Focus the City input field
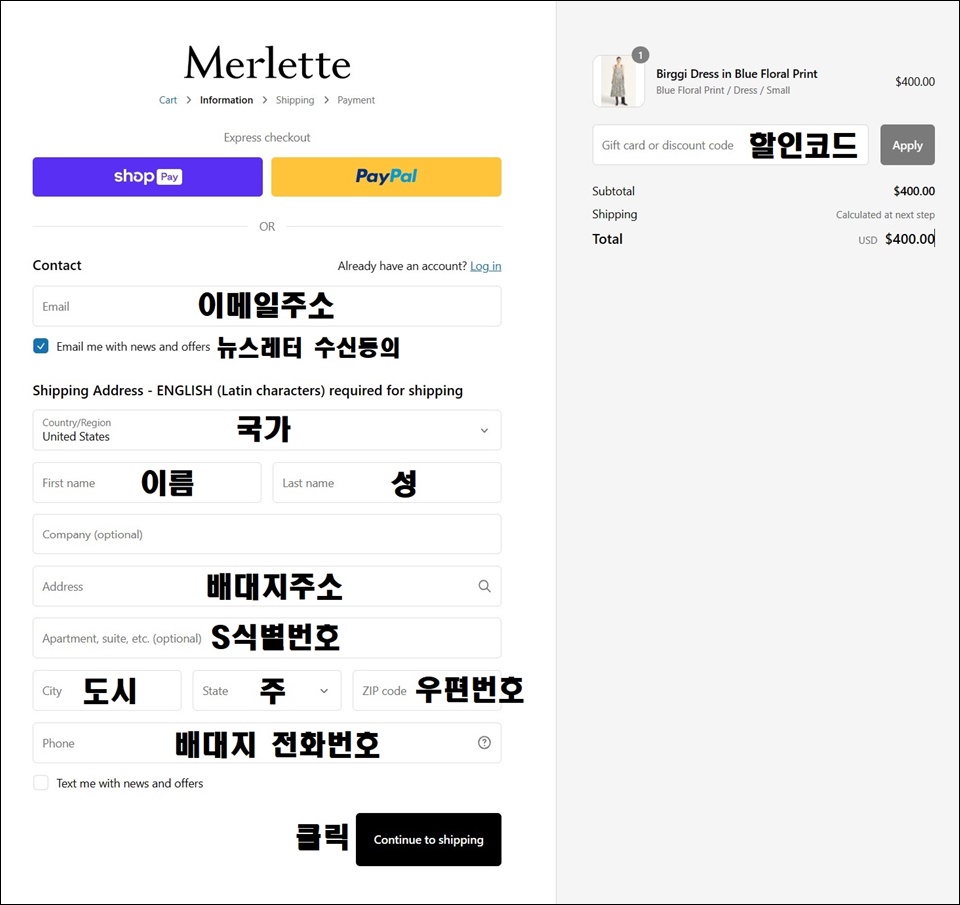960x905 pixels. (107, 691)
